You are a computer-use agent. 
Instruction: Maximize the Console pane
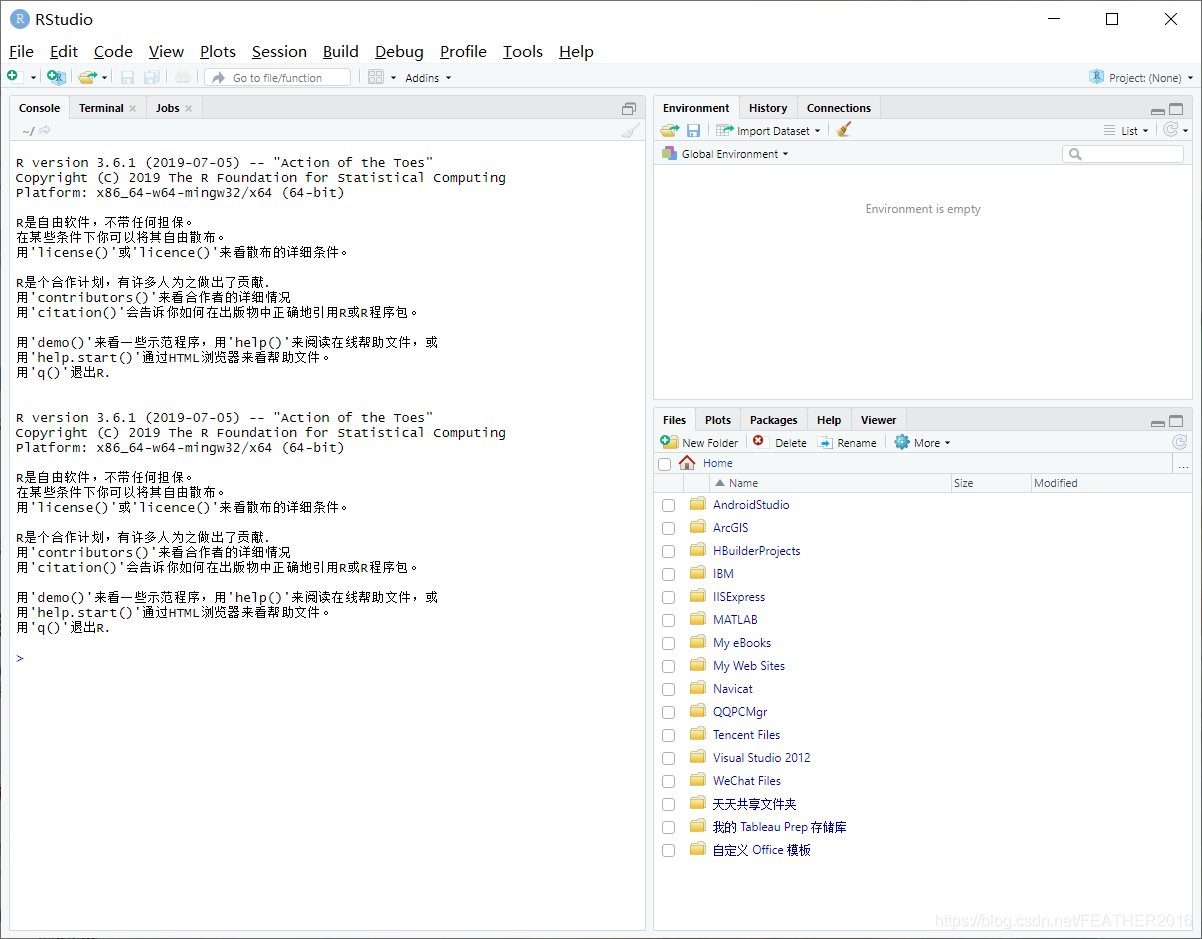click(x=629, y=108)
